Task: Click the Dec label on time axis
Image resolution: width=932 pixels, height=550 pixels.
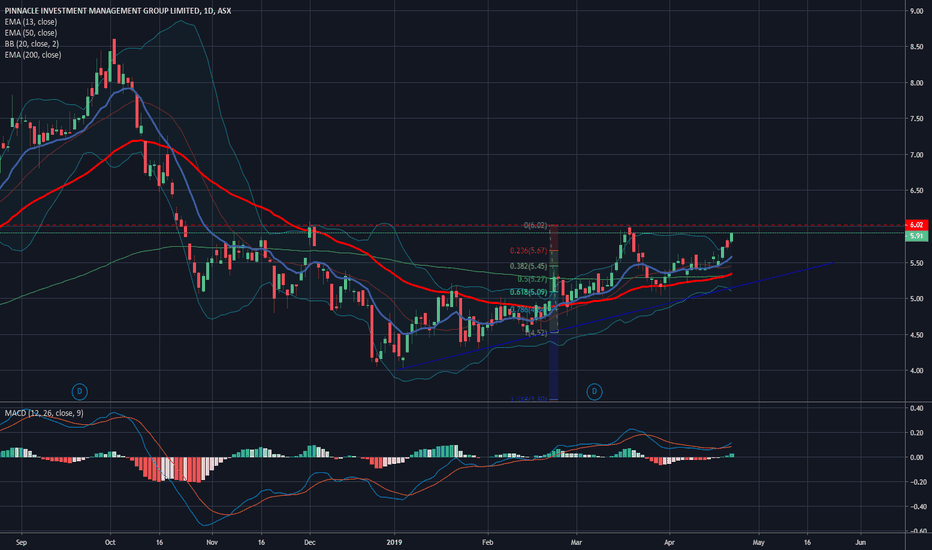Action: coord(310,542)
